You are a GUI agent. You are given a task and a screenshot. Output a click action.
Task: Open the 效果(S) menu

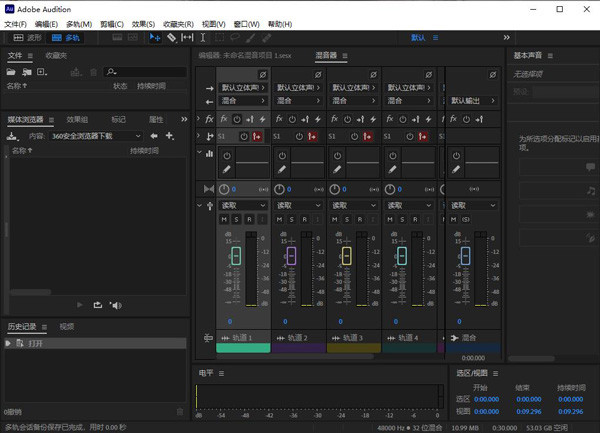[x=144, y=23]
